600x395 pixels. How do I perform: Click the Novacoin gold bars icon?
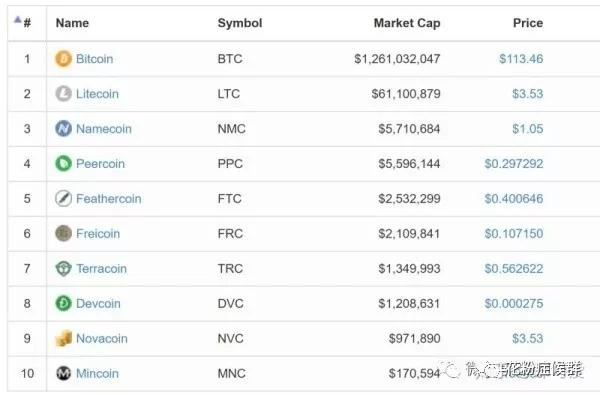(63, 338)
